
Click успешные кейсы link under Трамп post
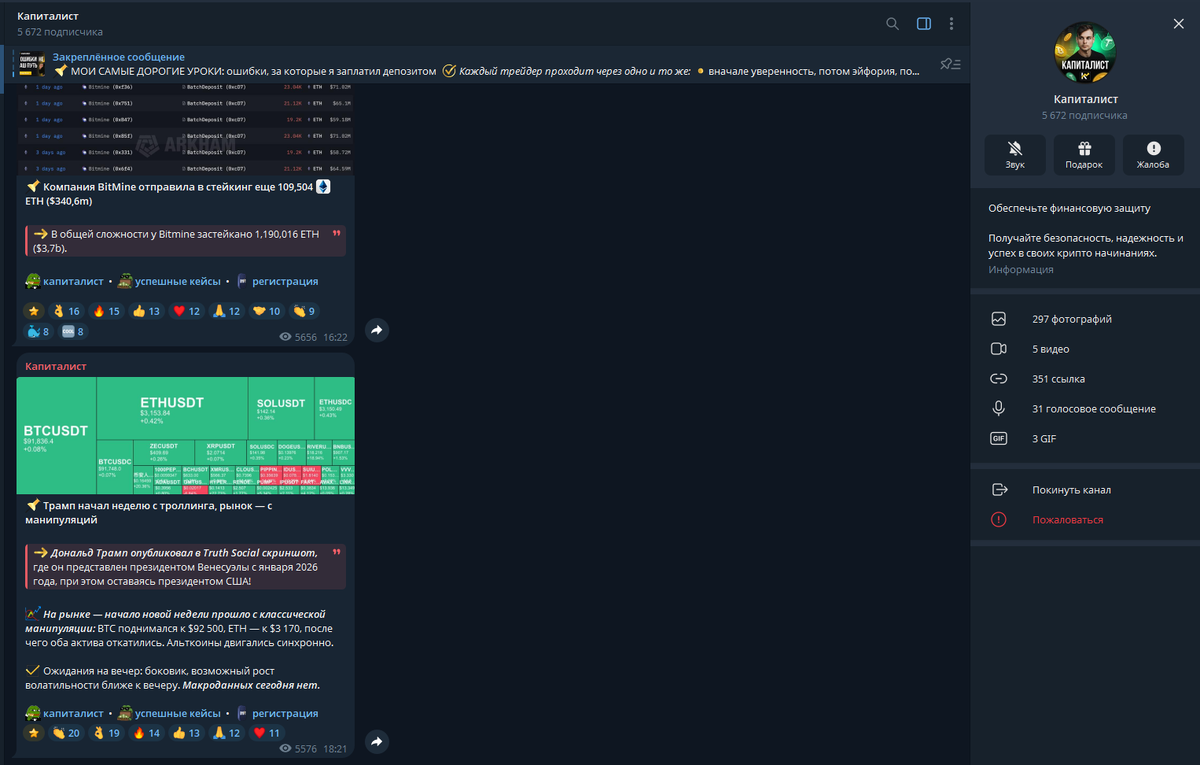click(x=178, y=713)
